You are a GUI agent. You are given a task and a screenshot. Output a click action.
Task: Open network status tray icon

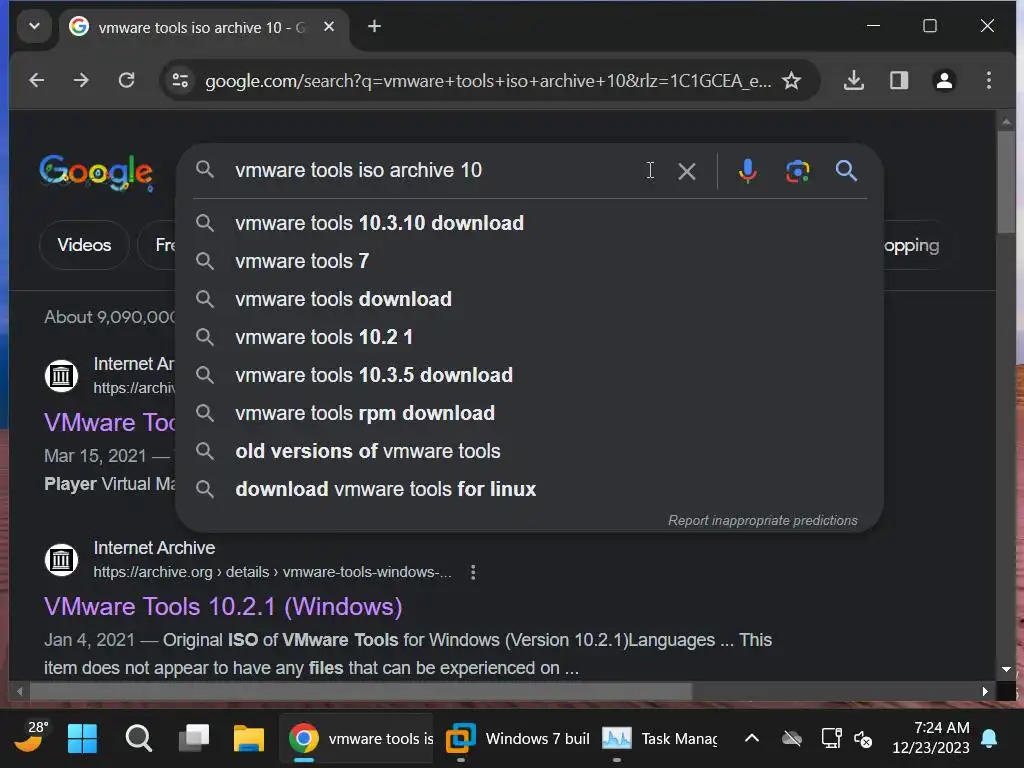831,739
